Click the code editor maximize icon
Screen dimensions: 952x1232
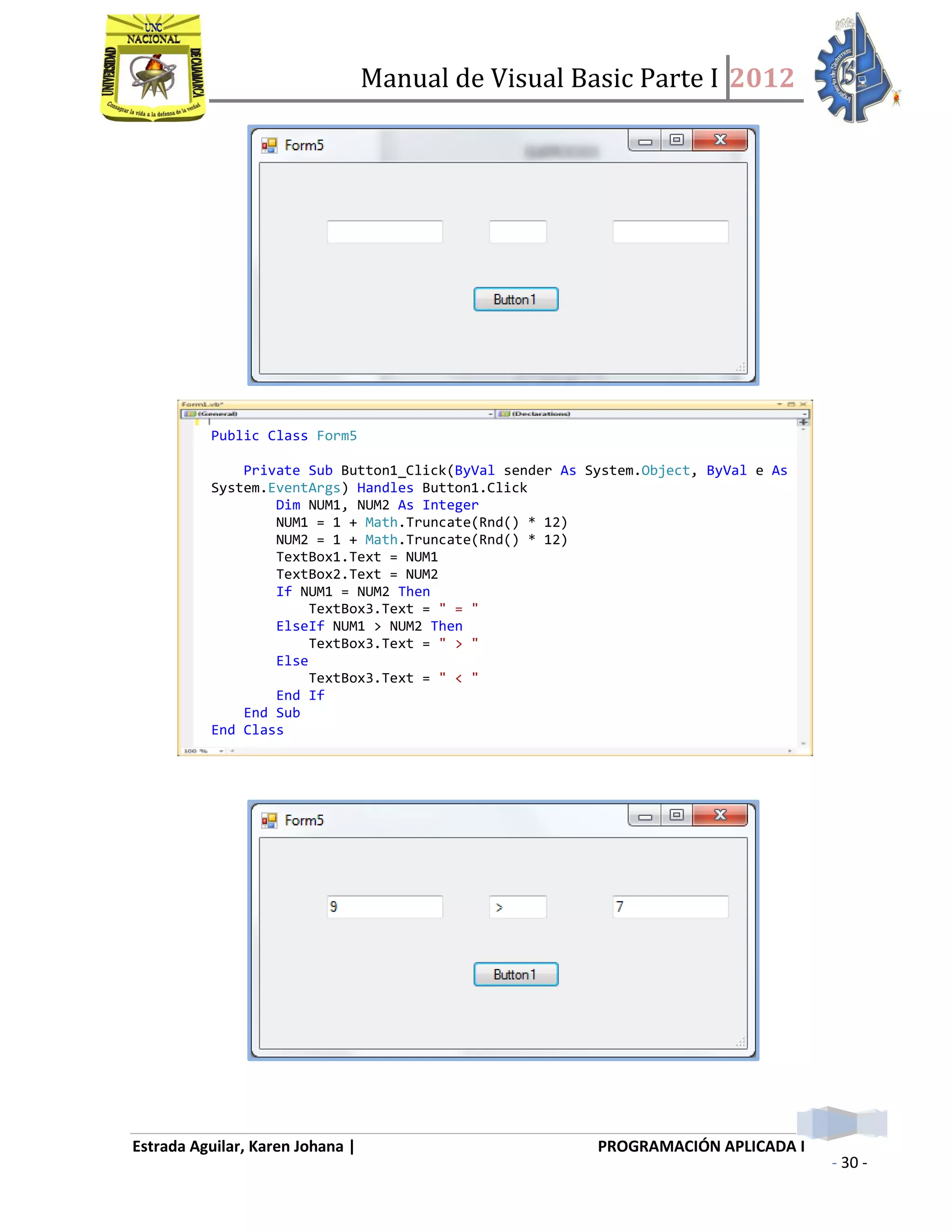(791, 404)
